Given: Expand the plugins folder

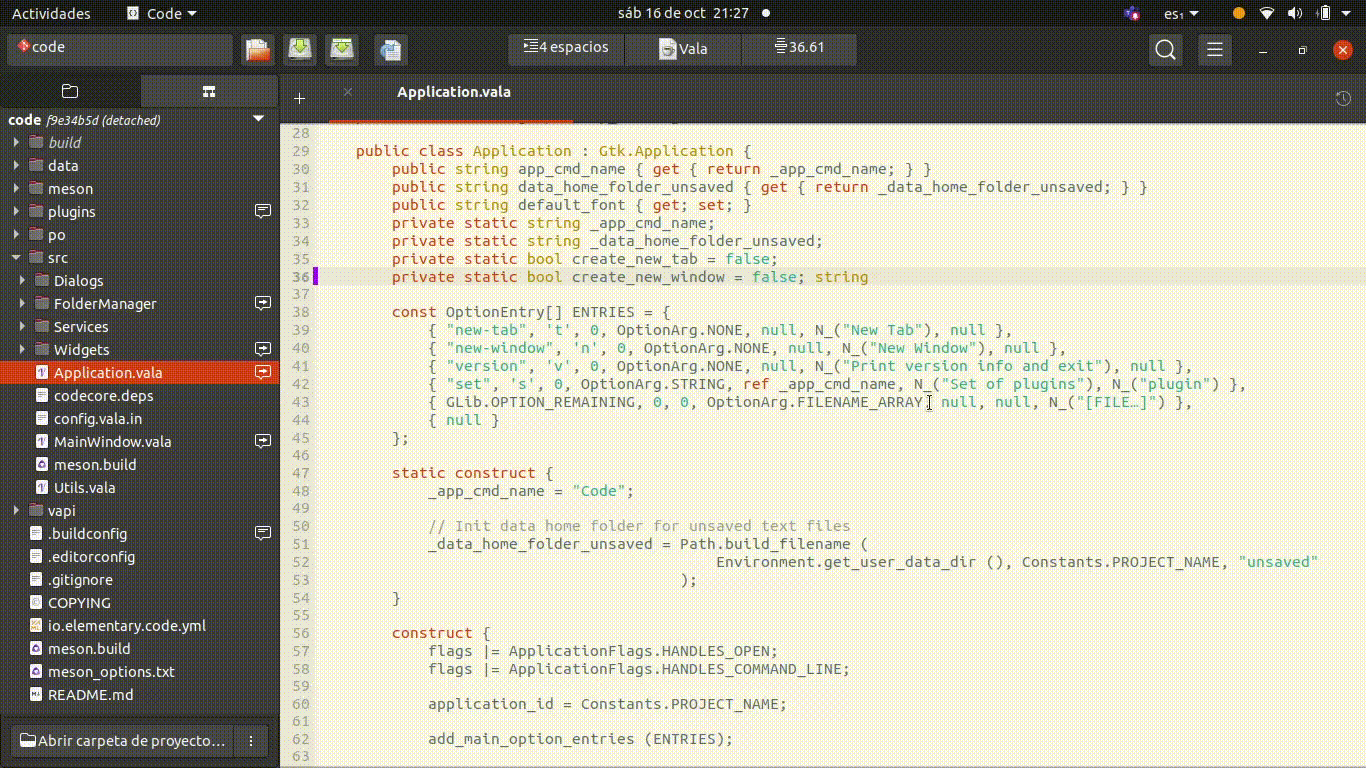Looking at the screenshot, I should tap(16, 211).
